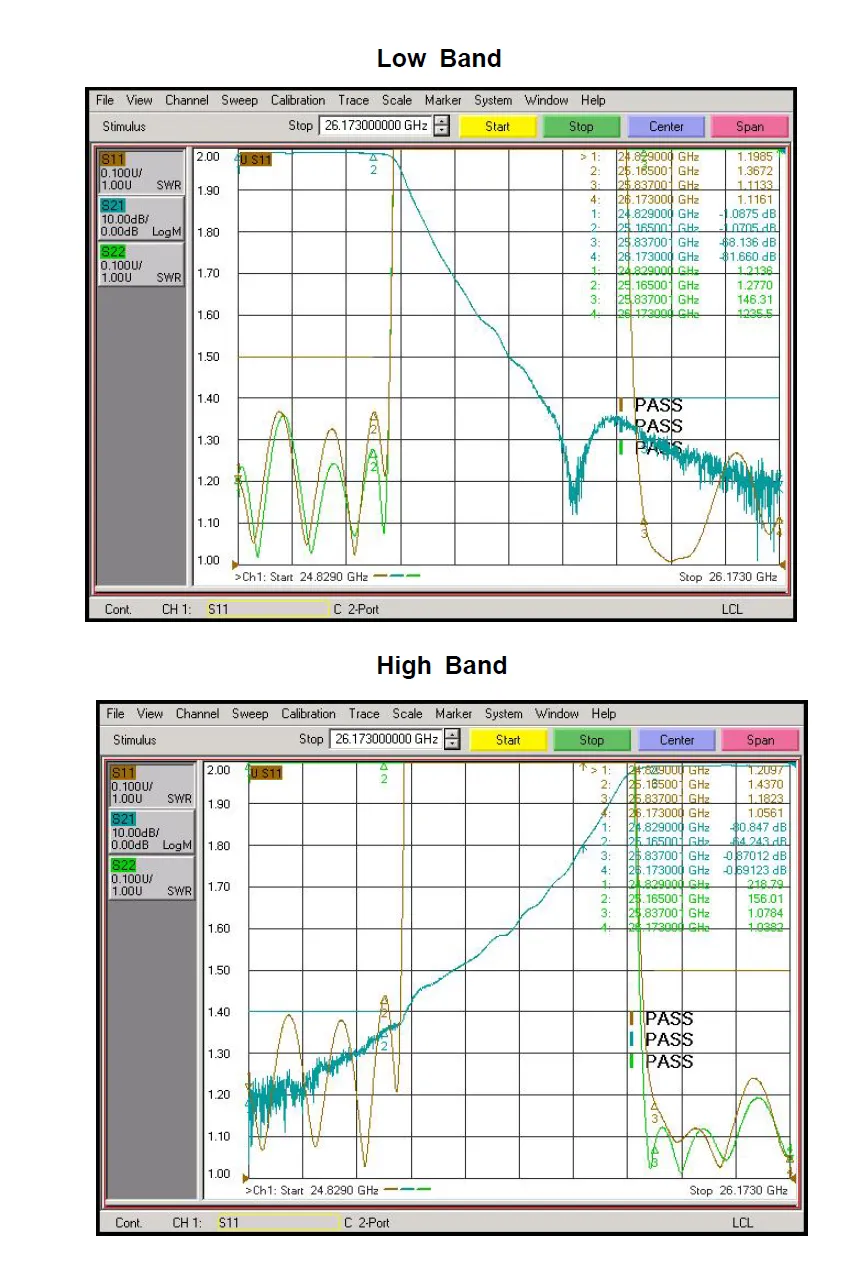Click yellow Start button in Low Band window
This screenshot has height=1269, width=863.
tap(498, 127)
